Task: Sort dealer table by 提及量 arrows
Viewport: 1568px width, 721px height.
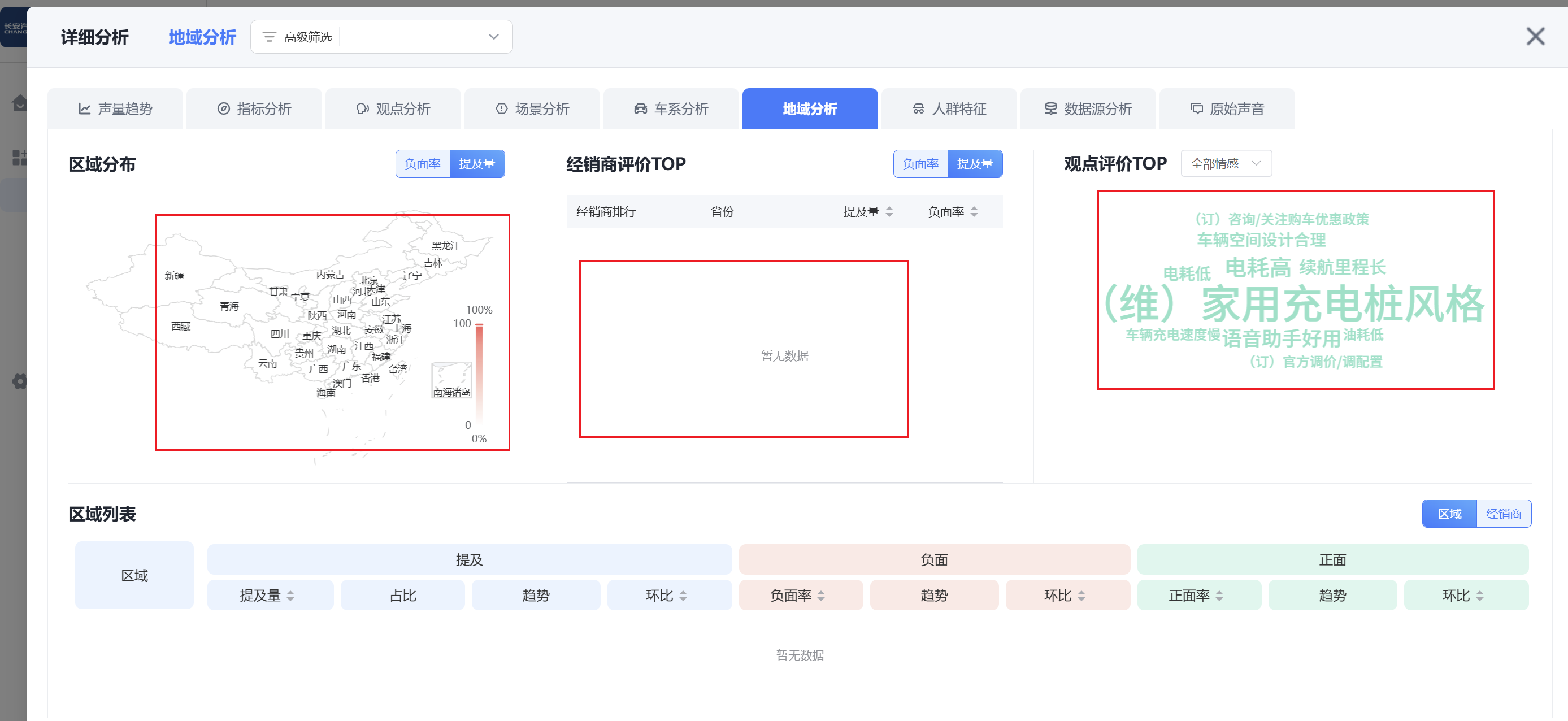Action: [x=889, y=211]
